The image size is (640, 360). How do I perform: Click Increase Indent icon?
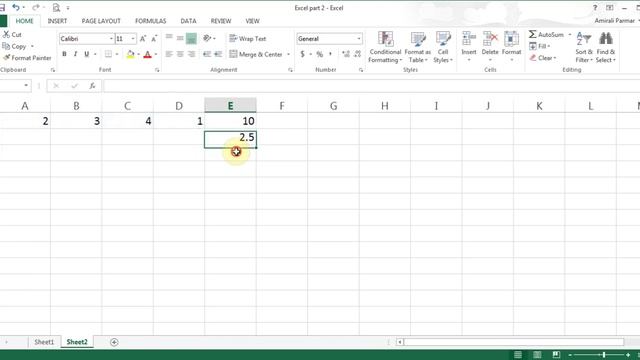point(218,54)
